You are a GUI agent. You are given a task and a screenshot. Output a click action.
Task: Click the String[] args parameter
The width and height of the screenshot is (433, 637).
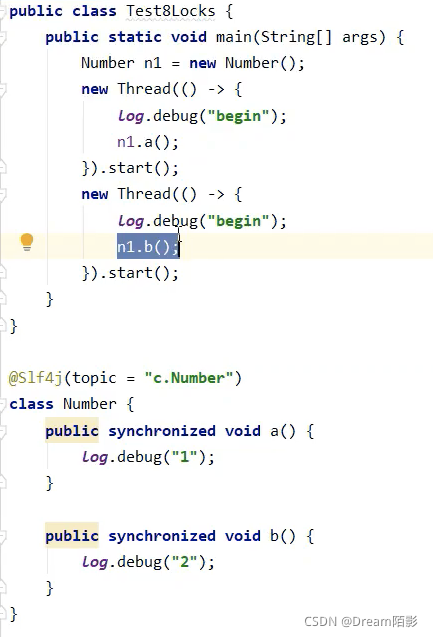322,37
